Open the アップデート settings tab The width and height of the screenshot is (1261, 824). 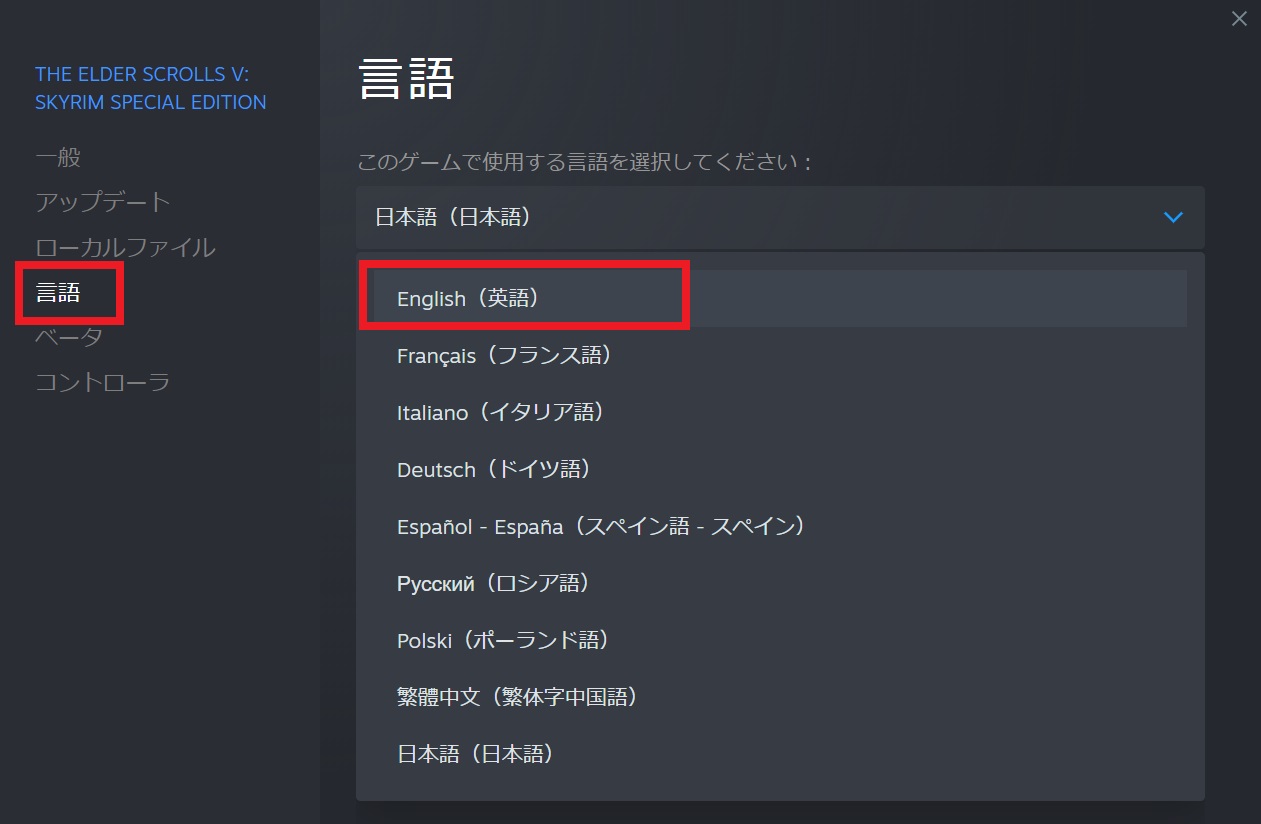[103, 202]
